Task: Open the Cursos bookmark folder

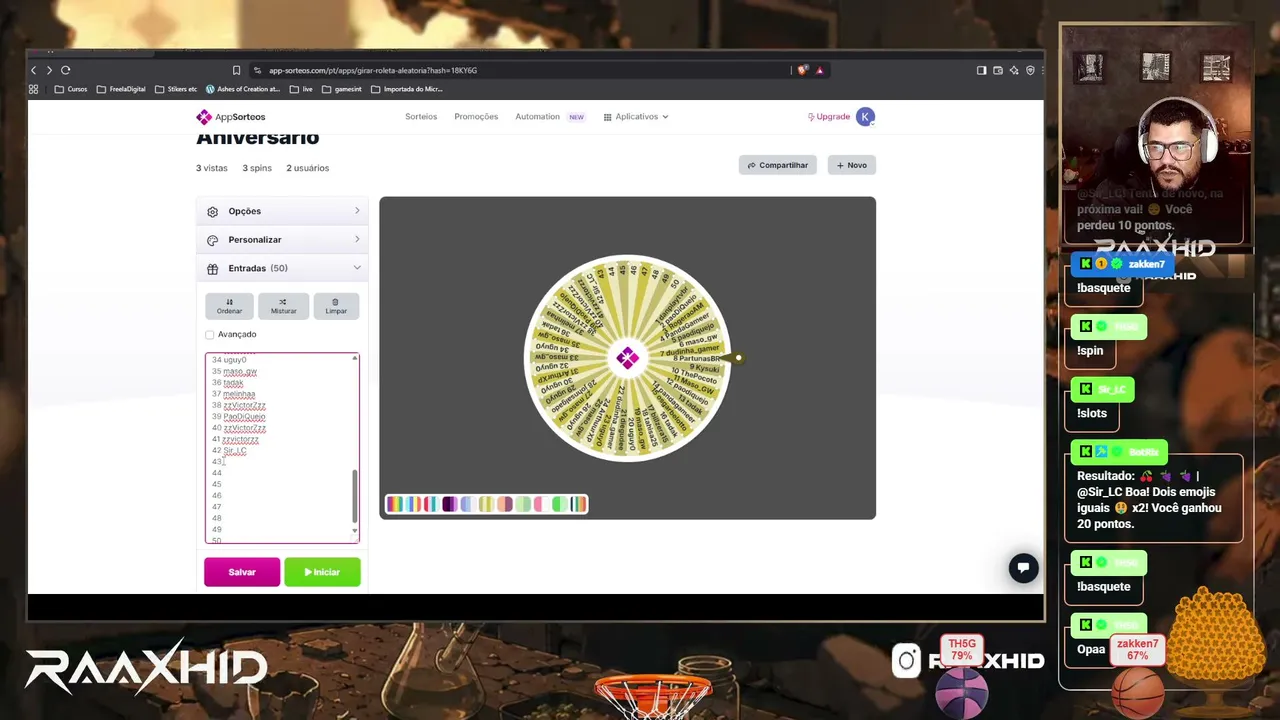Action: [x=71, y=89]
